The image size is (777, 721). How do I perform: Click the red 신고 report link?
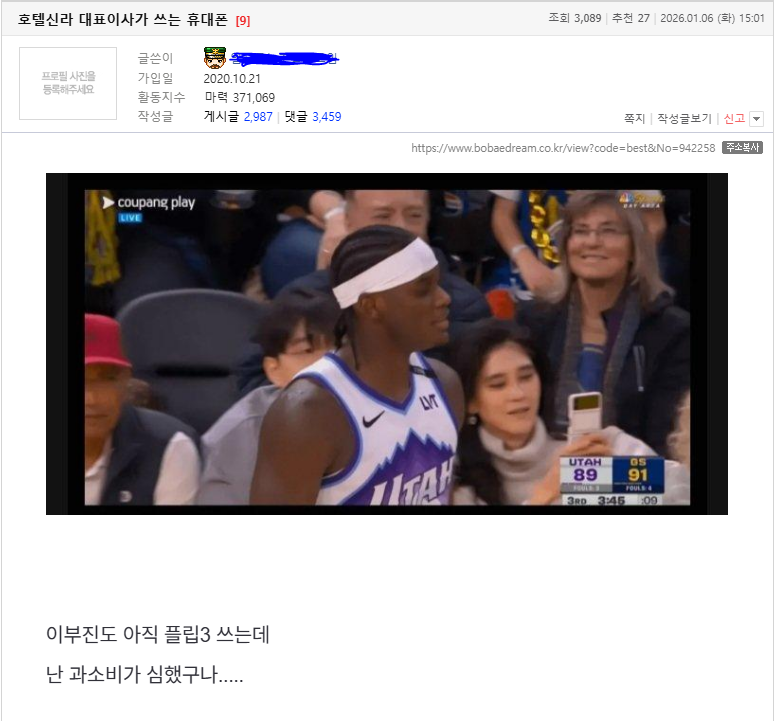pos(734,119)
